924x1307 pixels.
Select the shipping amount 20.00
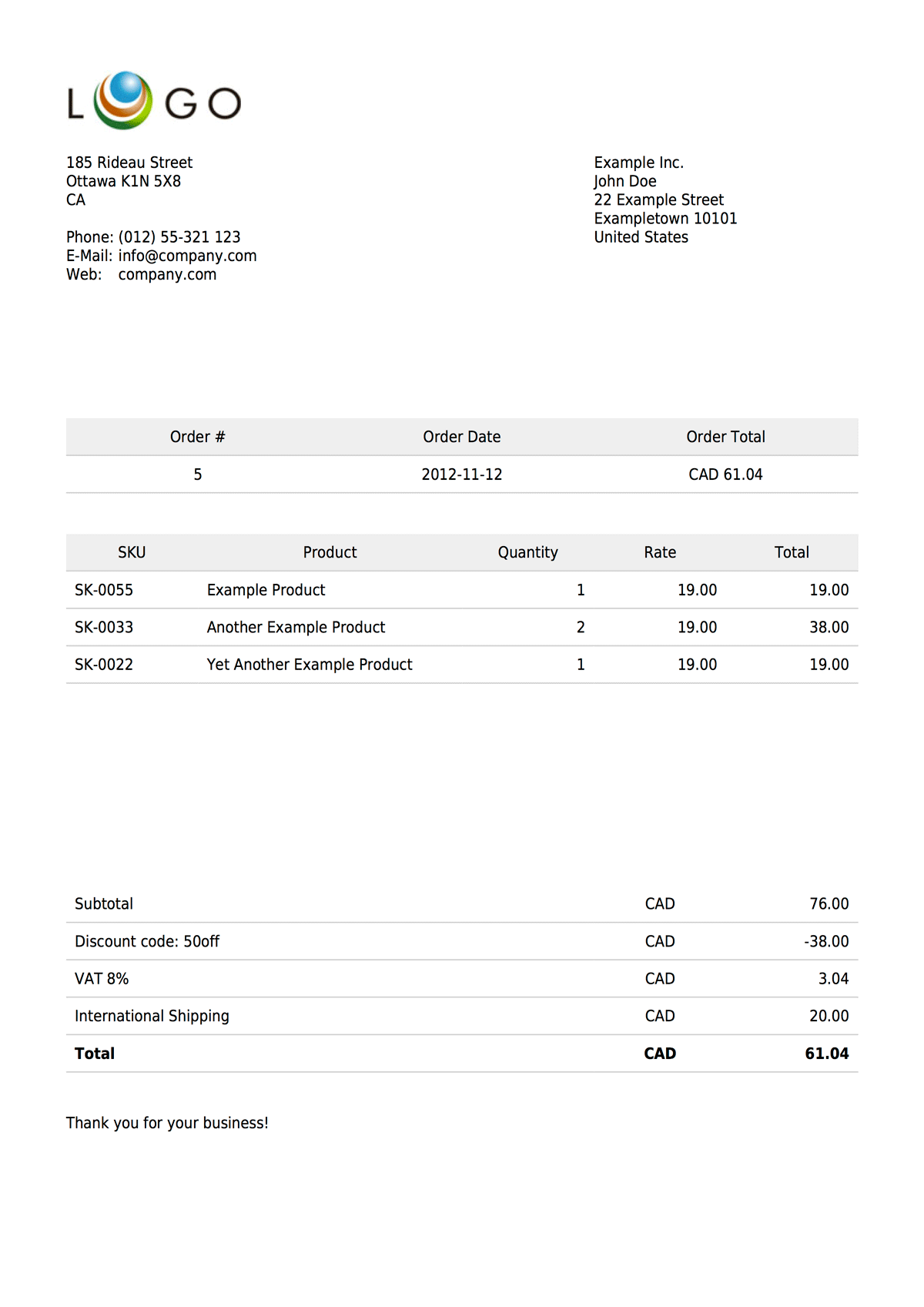(x=829, y=1016)
